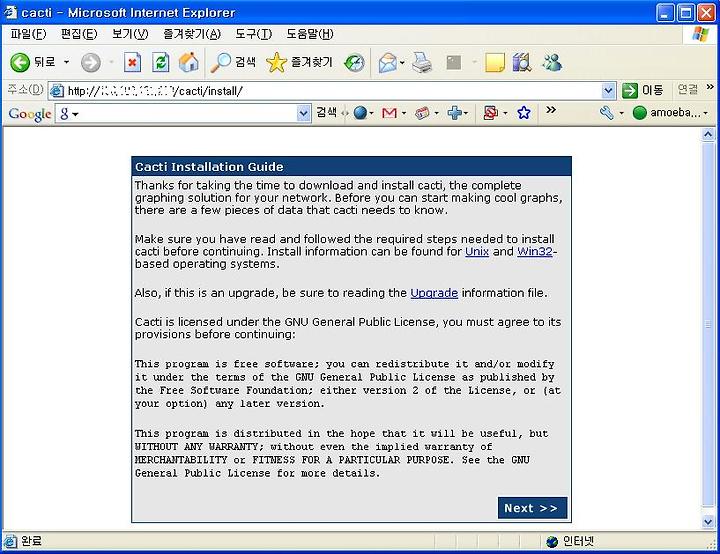Expand the Google toolbar overflow chevron
Viewport: 720px width, 554px height.
pos(551,110)
